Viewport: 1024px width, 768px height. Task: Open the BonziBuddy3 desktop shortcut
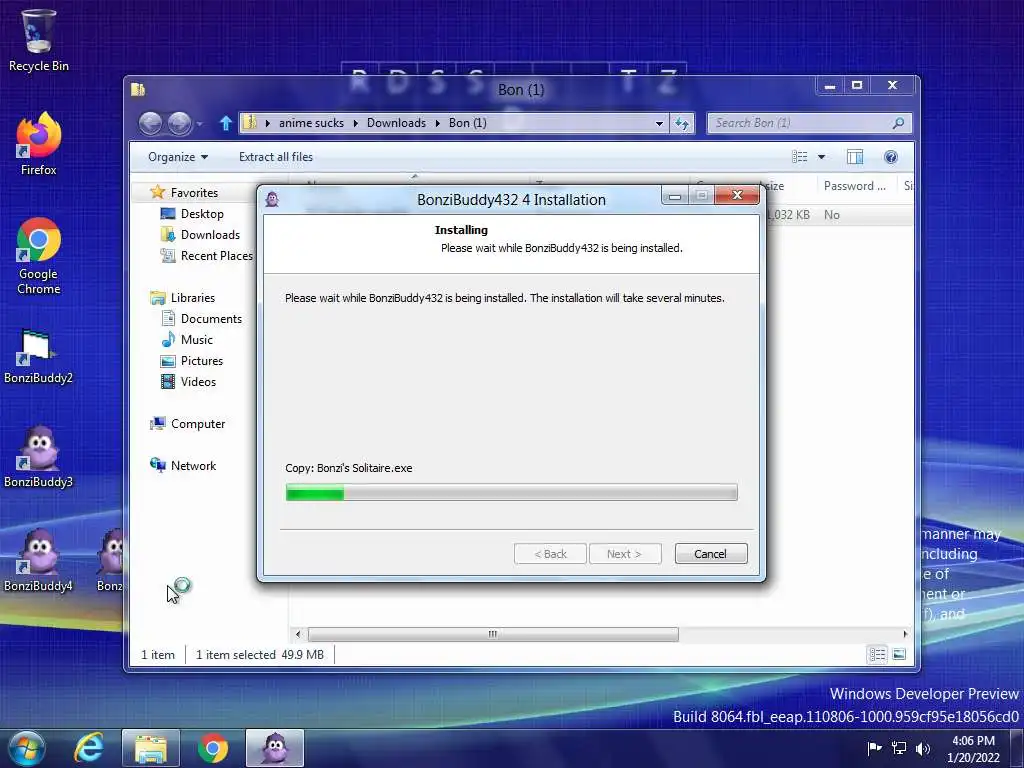point(38,457)
